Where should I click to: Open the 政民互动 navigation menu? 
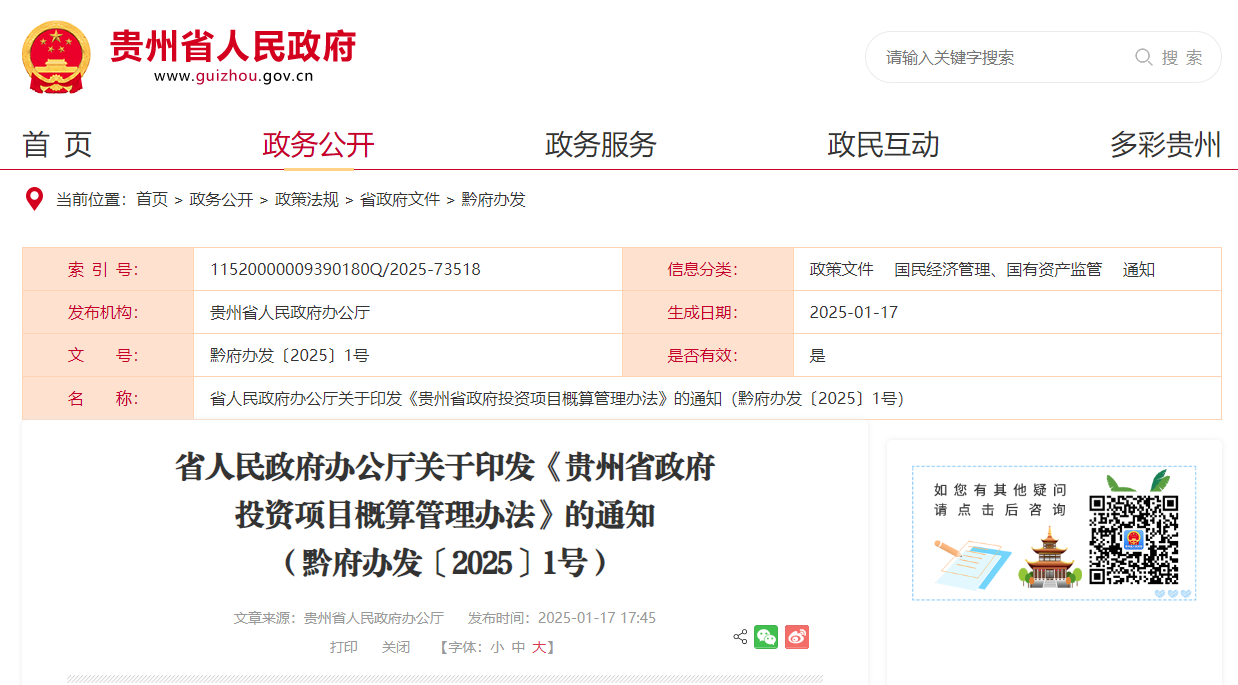pyautogui.click(x=884, y=144)
